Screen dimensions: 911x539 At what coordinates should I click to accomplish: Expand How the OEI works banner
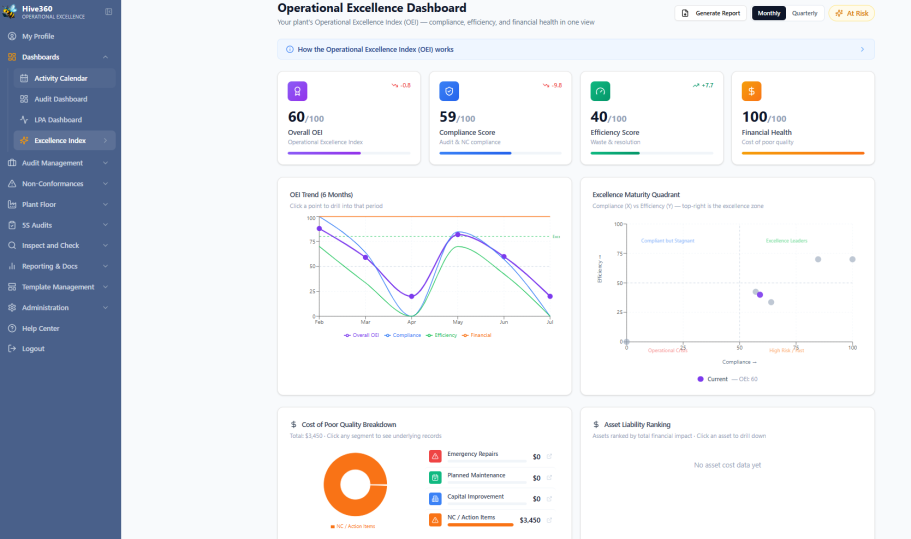576,49
